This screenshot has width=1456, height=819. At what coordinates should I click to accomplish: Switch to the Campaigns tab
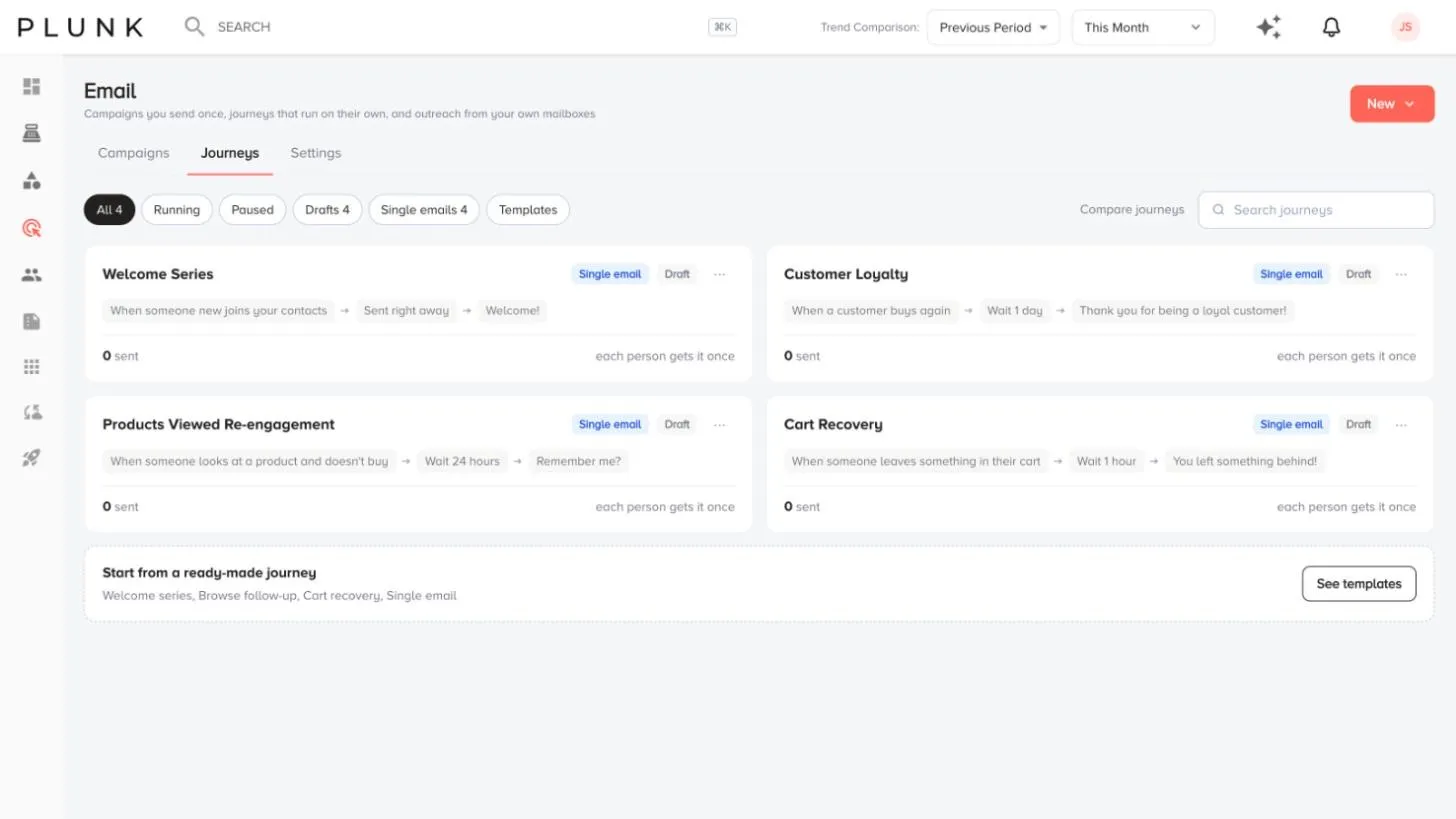click(134, 153)
